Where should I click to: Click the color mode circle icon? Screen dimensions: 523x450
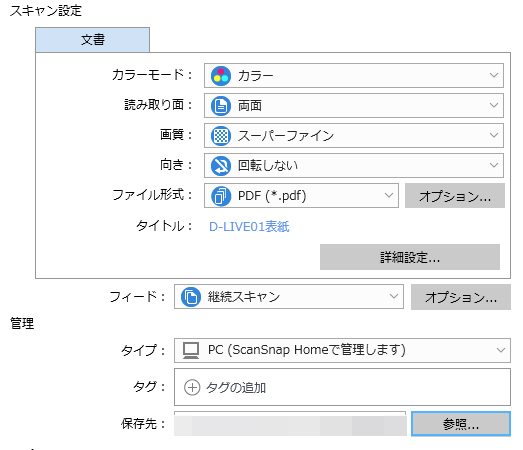point(221,76)
